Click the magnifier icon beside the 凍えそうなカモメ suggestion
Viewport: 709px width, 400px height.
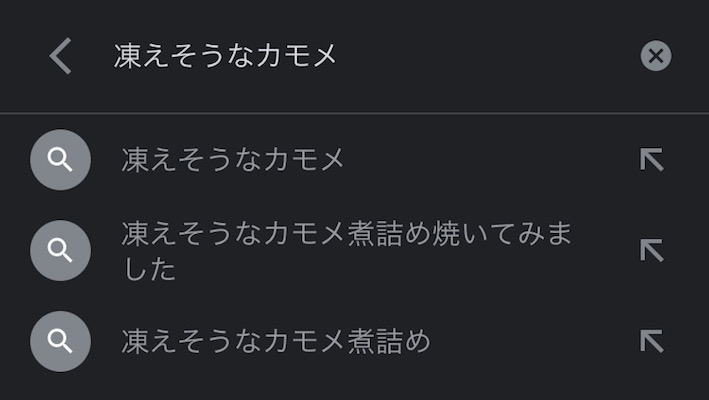click(60, 160)
